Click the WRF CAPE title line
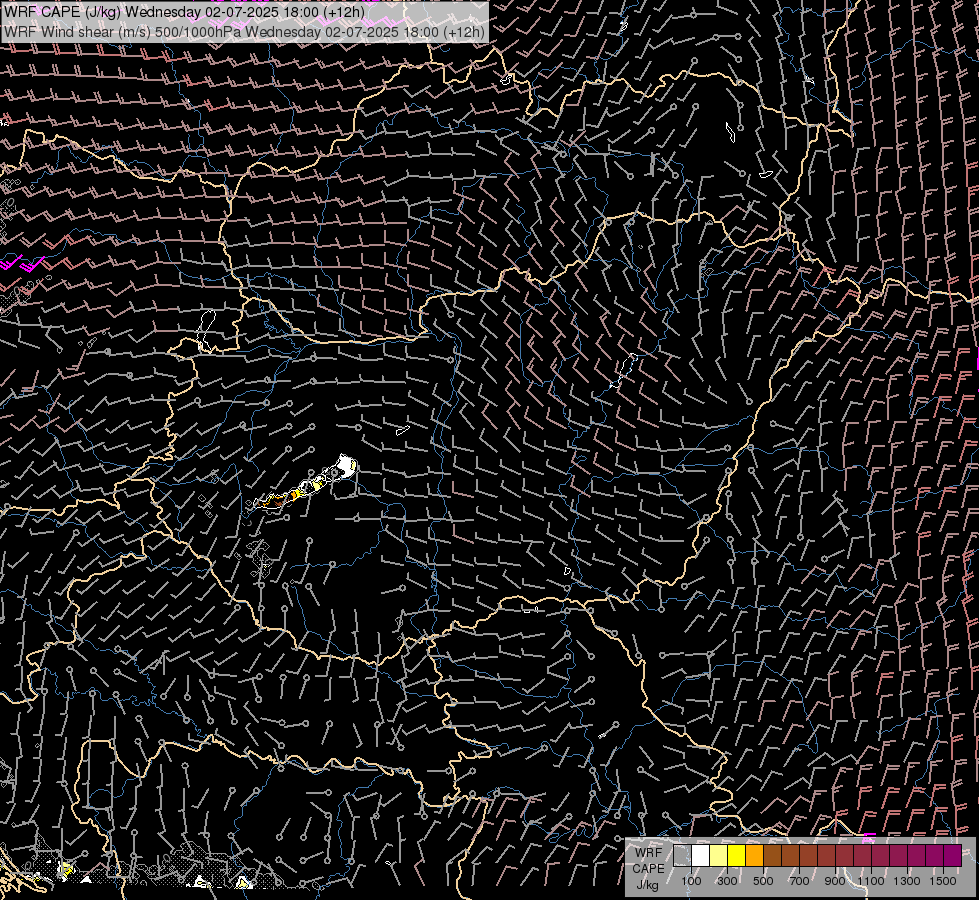Screen dimensions: 979x900 (184, 12)
